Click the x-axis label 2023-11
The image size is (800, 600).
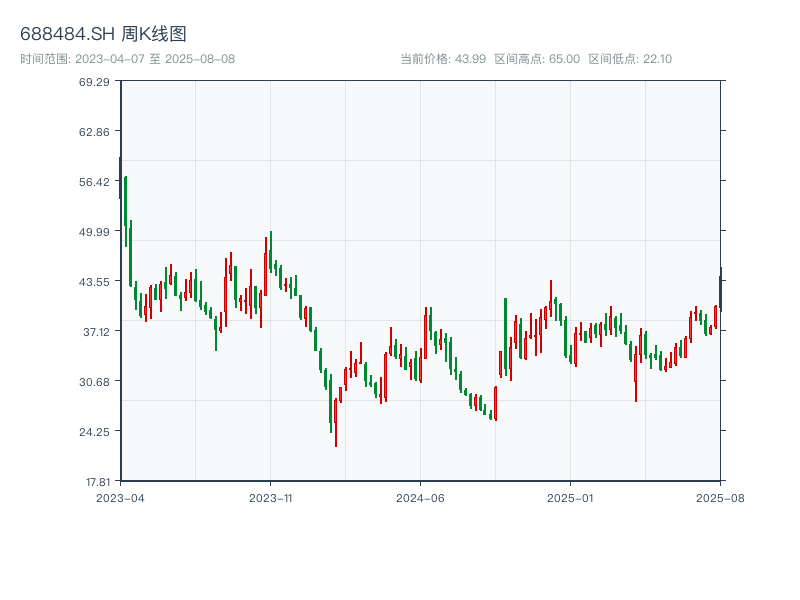tap(270, 498)
